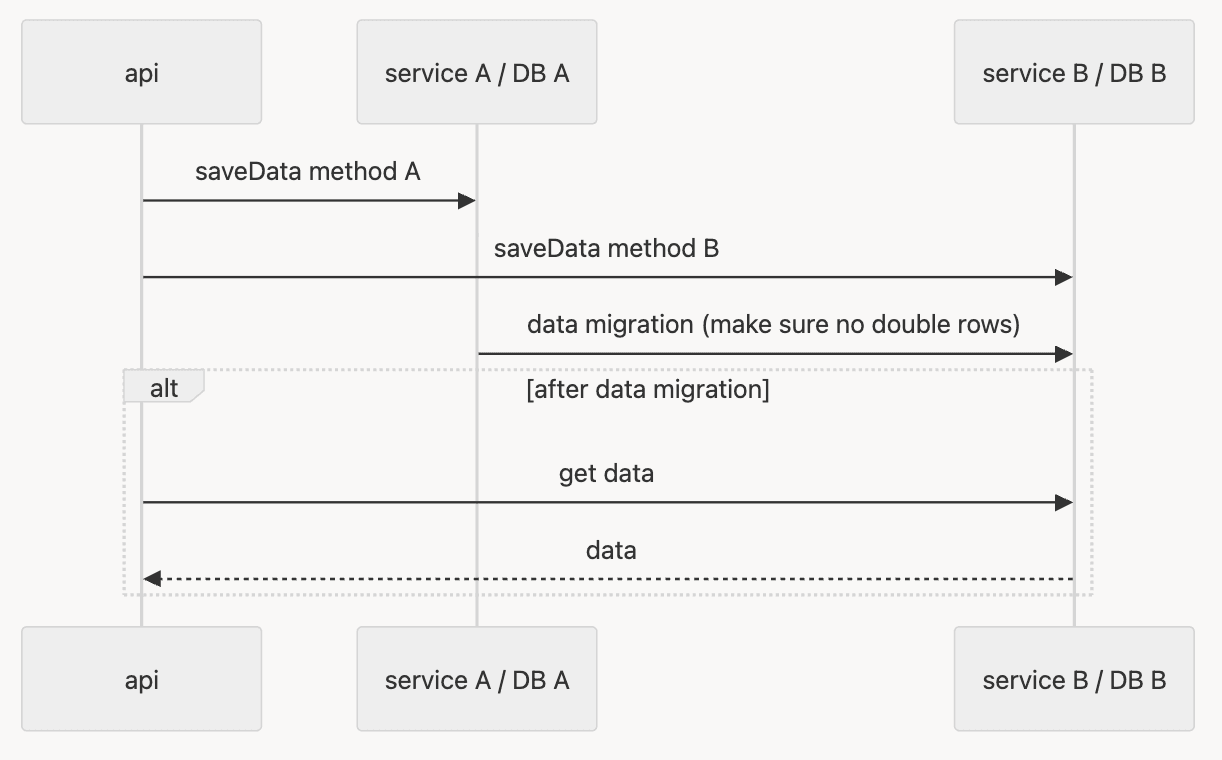Select the data migration message text

pos(773,325)
